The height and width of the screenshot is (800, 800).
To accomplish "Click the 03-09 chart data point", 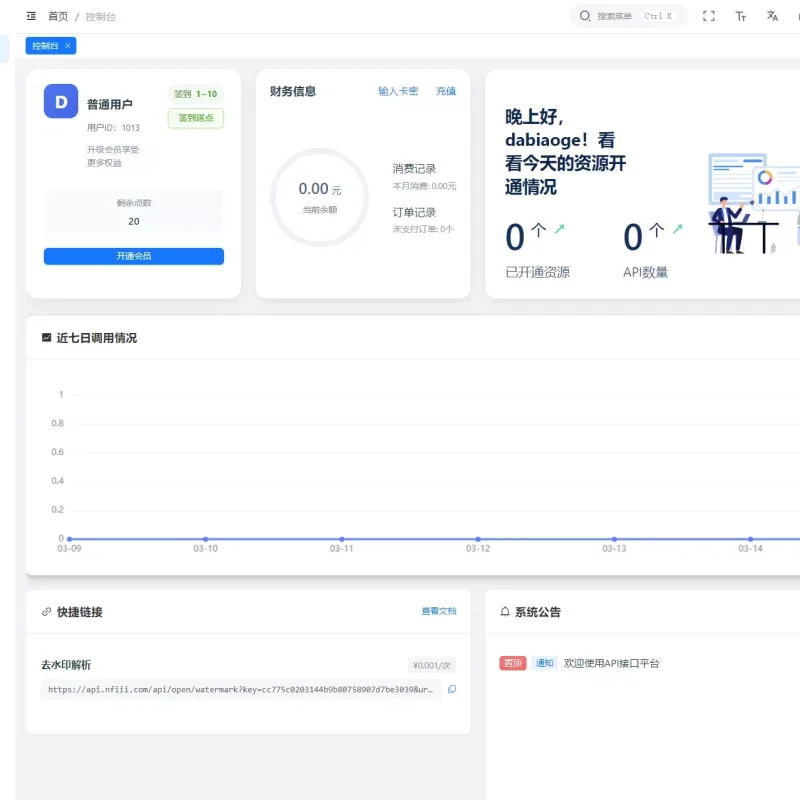I will point(69,539).
